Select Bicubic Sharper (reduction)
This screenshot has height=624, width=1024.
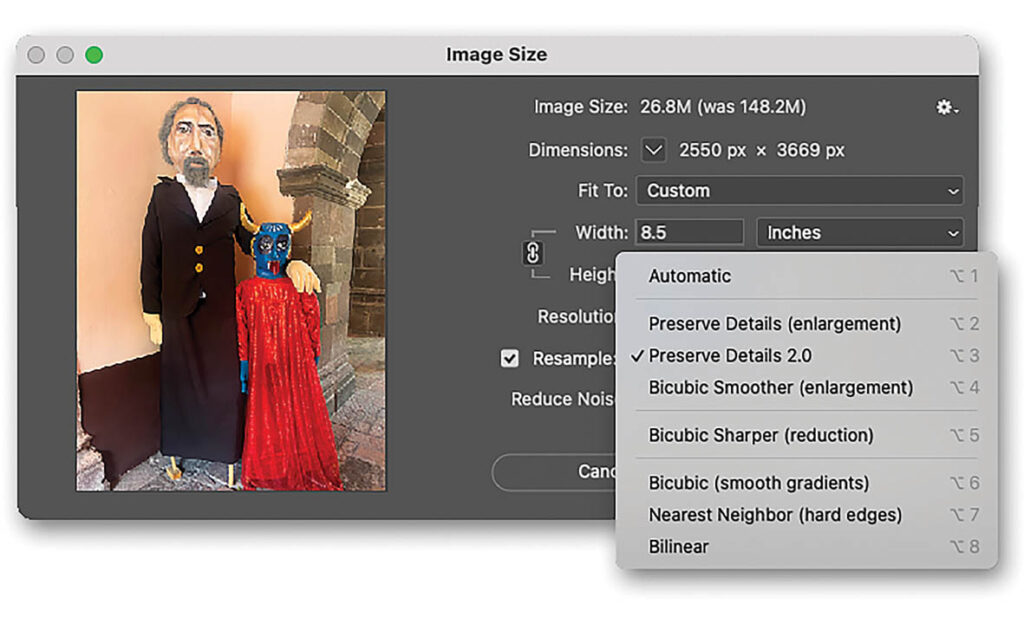pos(761,435)
